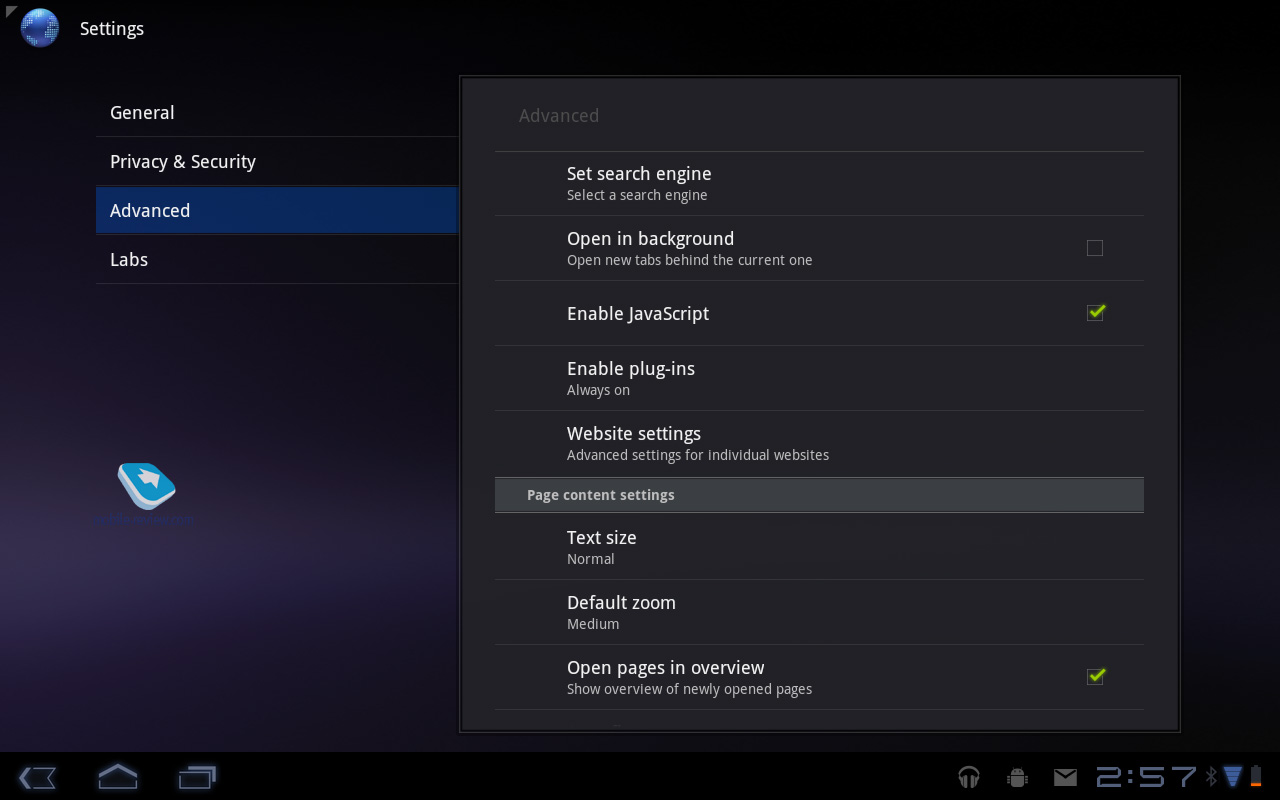This screenshot has width=1280, height=800.
Task: Tap the headphones notification icon
Action: click(x=968, y=777)
